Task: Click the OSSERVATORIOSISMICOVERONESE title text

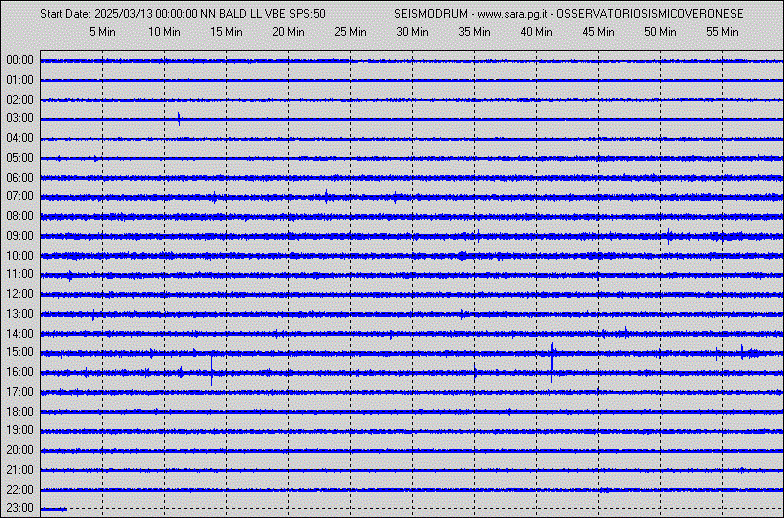Action: point(650,14)
